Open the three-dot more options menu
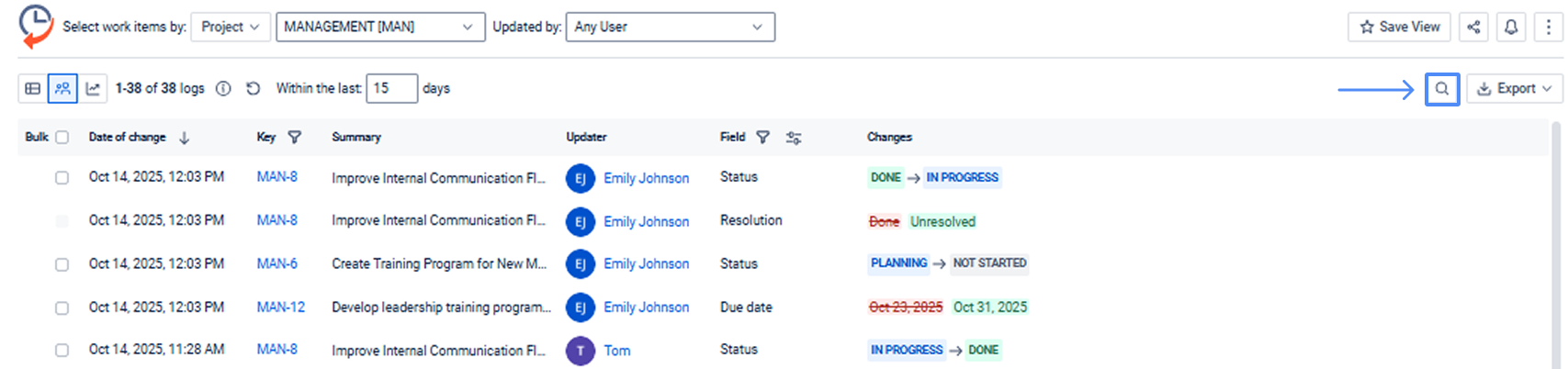This screenshot has width=1568, height=369. pyautogui.click(x=1549, y=27)
